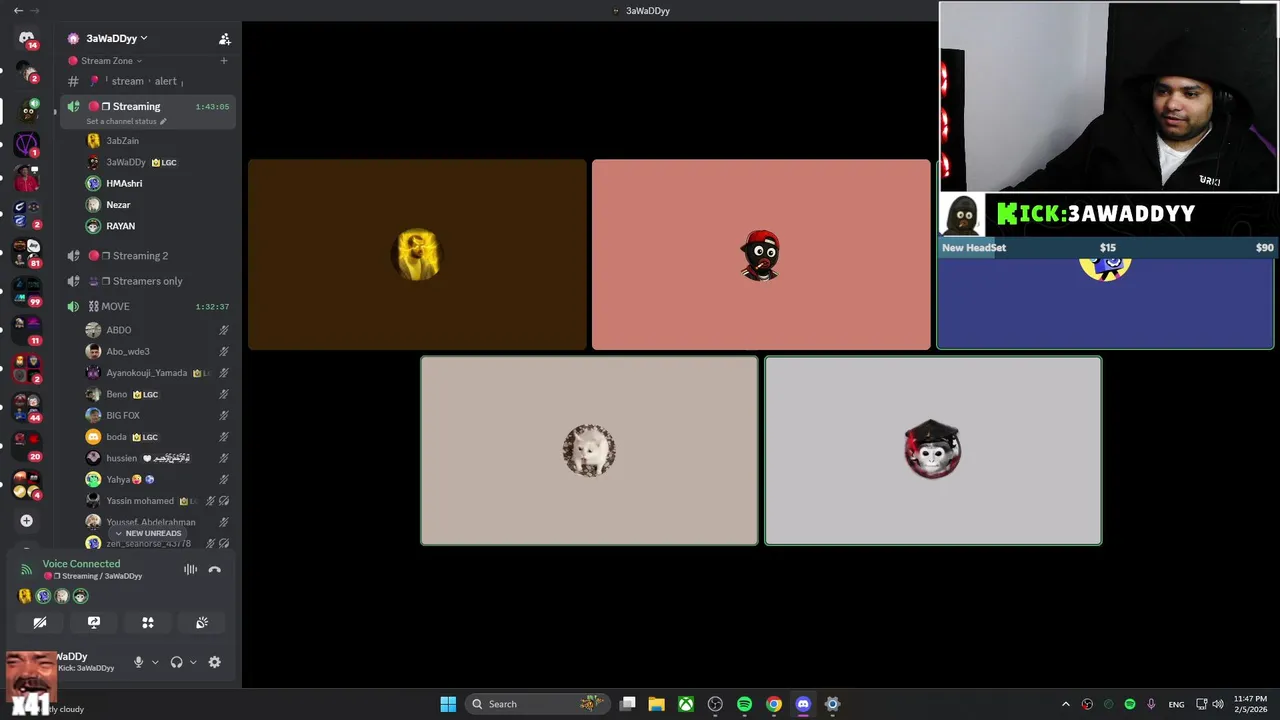
Task: Select the red-cap avatar video tile
Action: pos(761,255)
